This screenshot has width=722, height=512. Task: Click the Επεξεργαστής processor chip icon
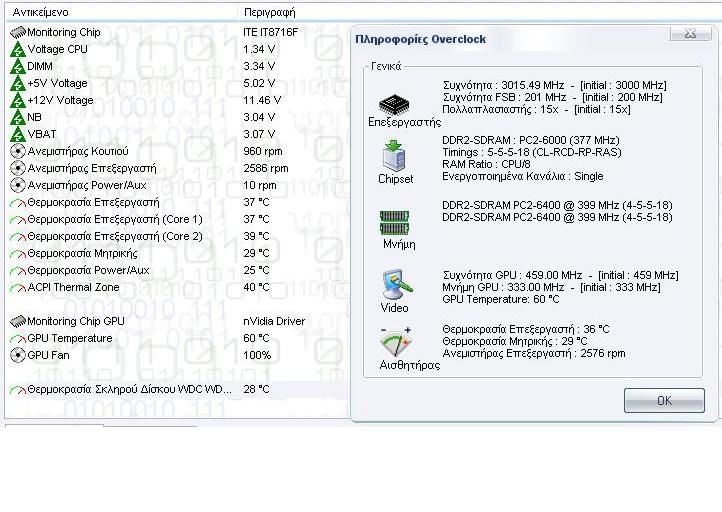394,105
